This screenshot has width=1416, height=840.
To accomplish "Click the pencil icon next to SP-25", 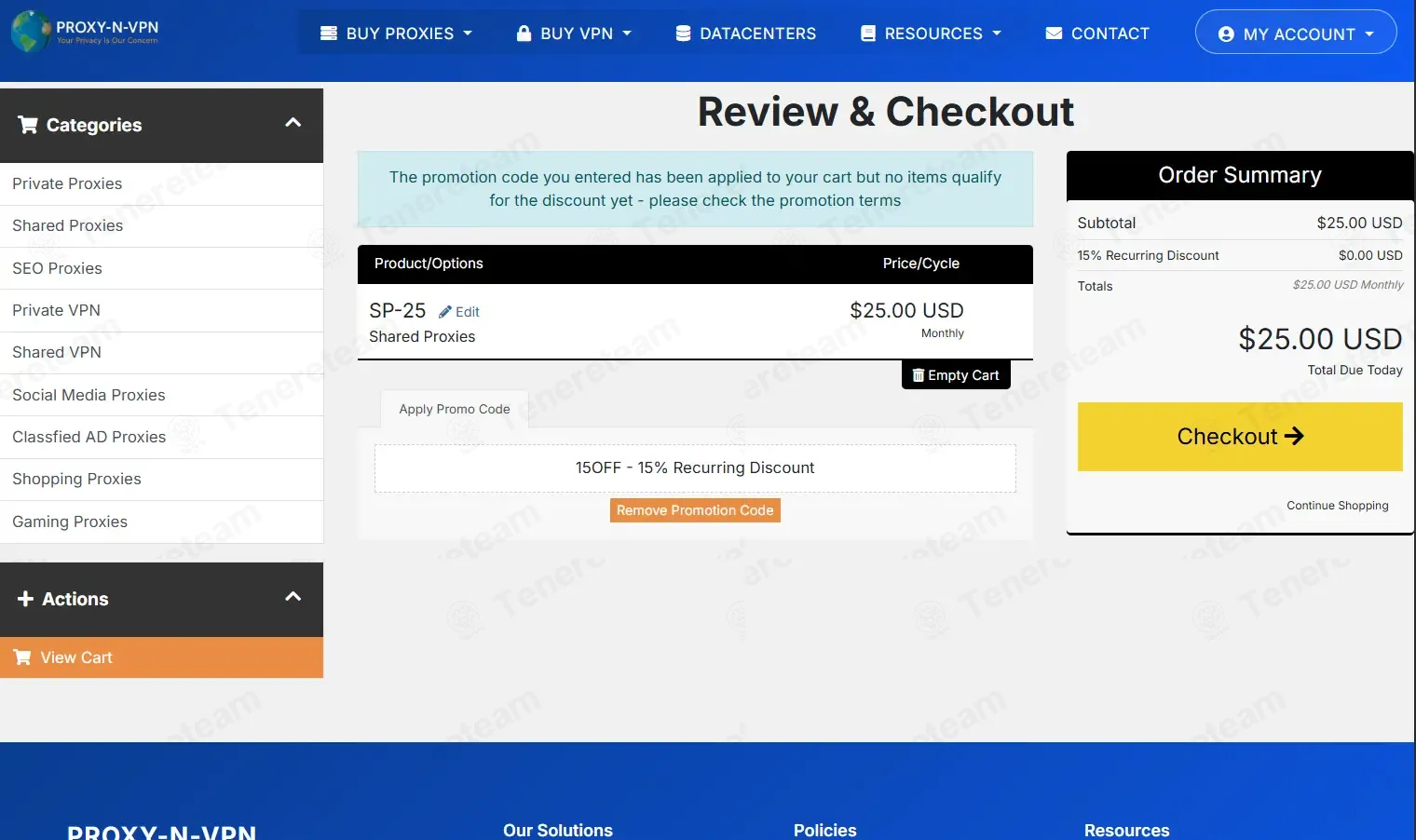I will (445, 312).
